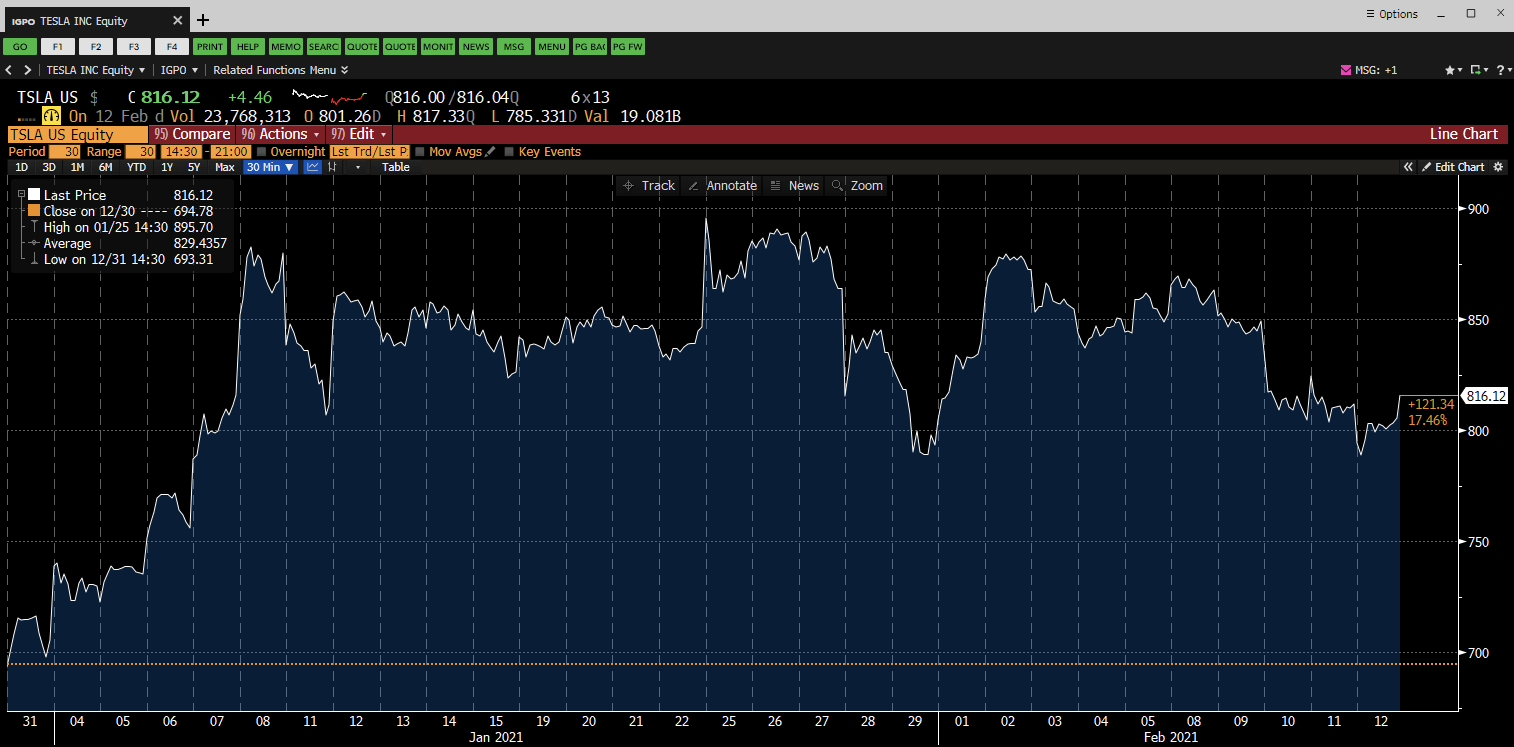Select the 1D range tab
This screenshot has height=747, width=1514.
pyautogui.click(x=21, y=167)
